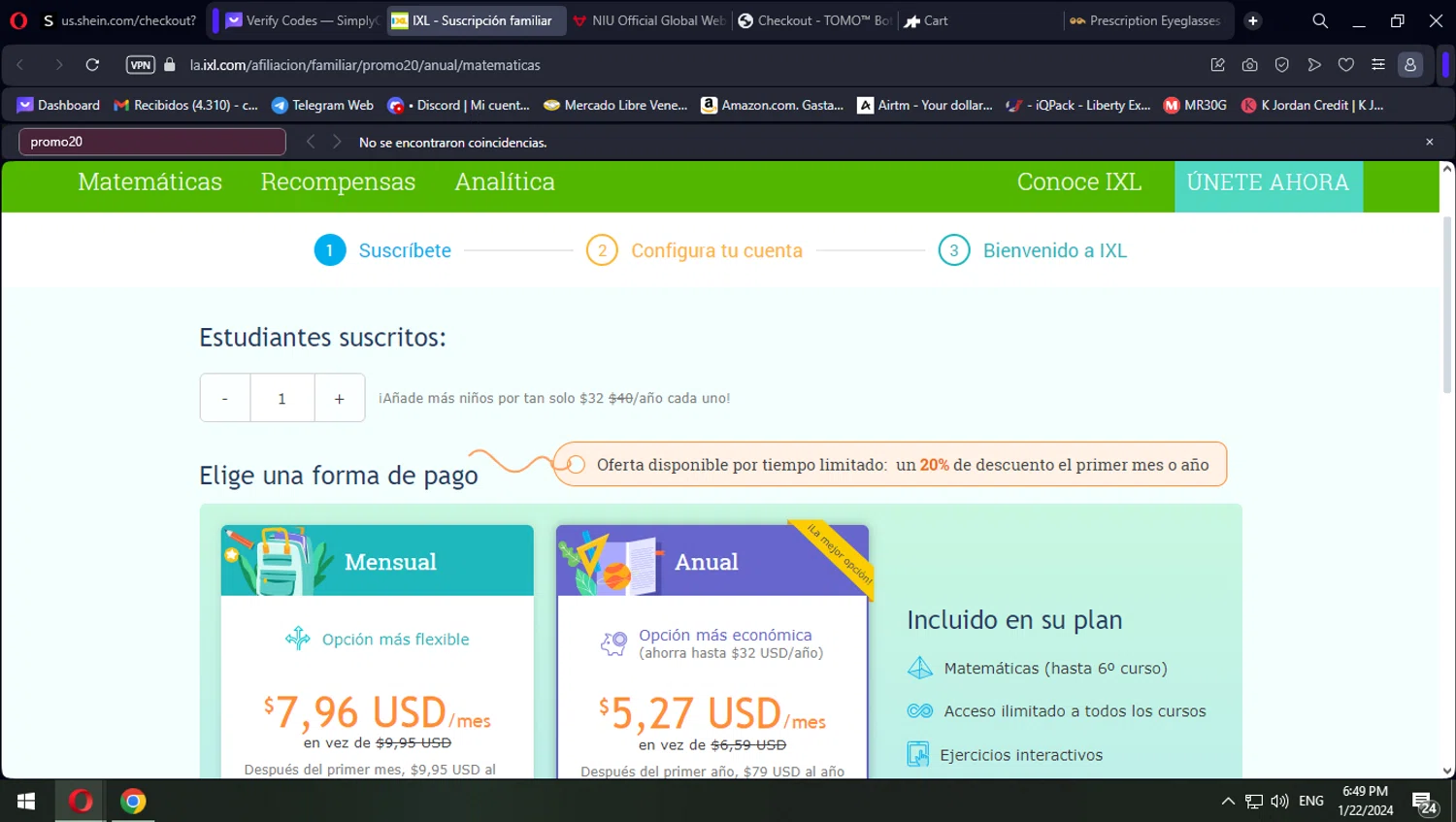The image size is (1456, 822).
Task: Open the Windows Start menu
Action: (26, 801)
